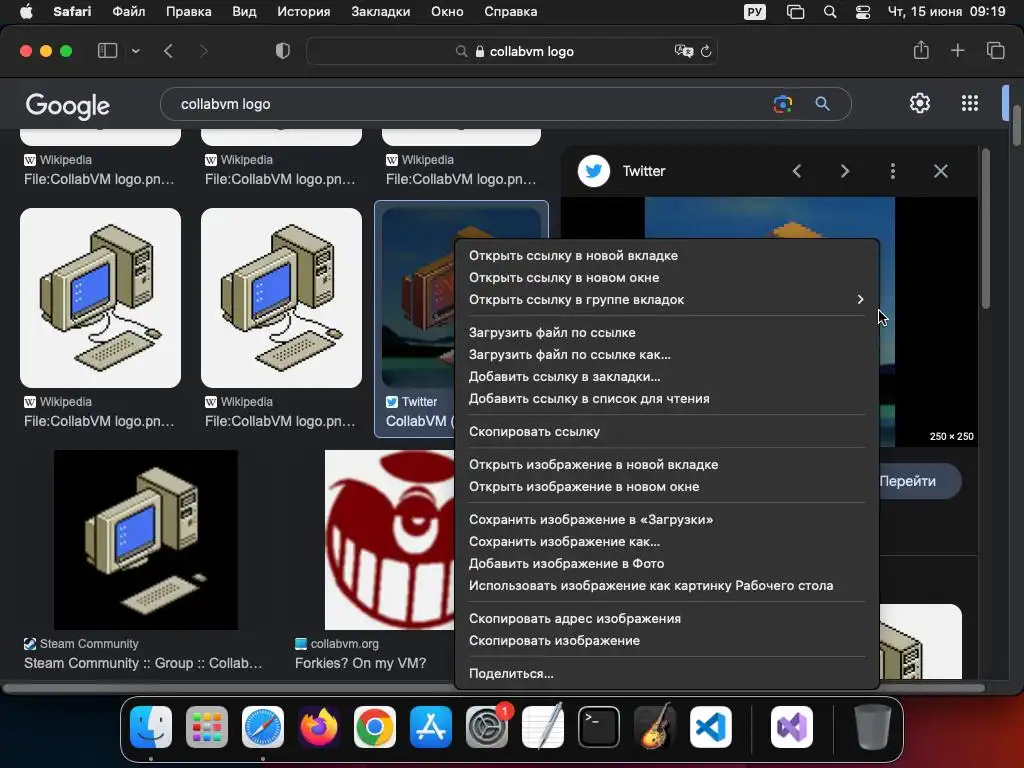Expand the sidebar dropdown chevron
The height and width of the screenshot is (768, 1024).
136,51
